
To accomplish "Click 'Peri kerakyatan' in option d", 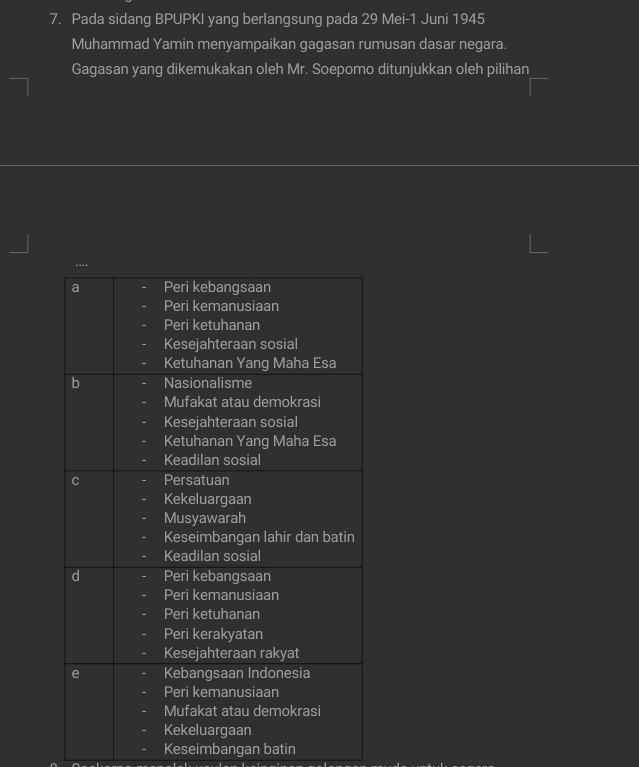I will pos(213,634).
